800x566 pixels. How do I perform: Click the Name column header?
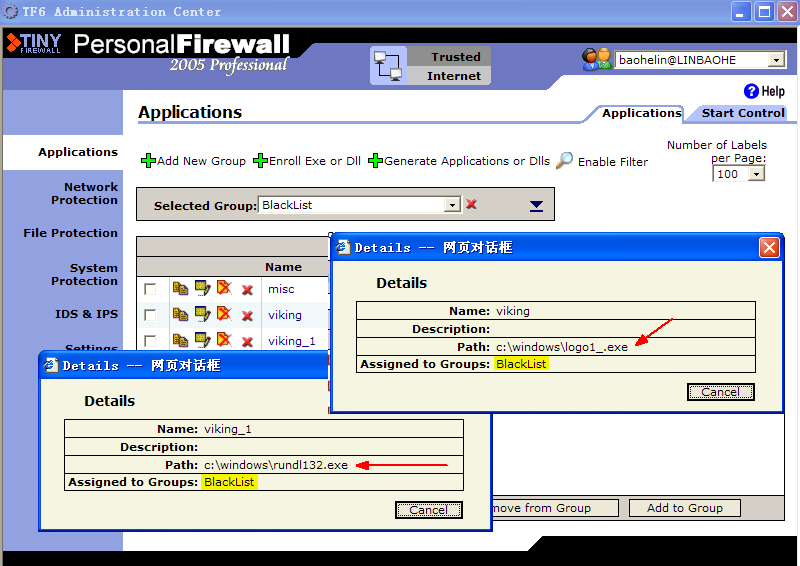point(283,267)
